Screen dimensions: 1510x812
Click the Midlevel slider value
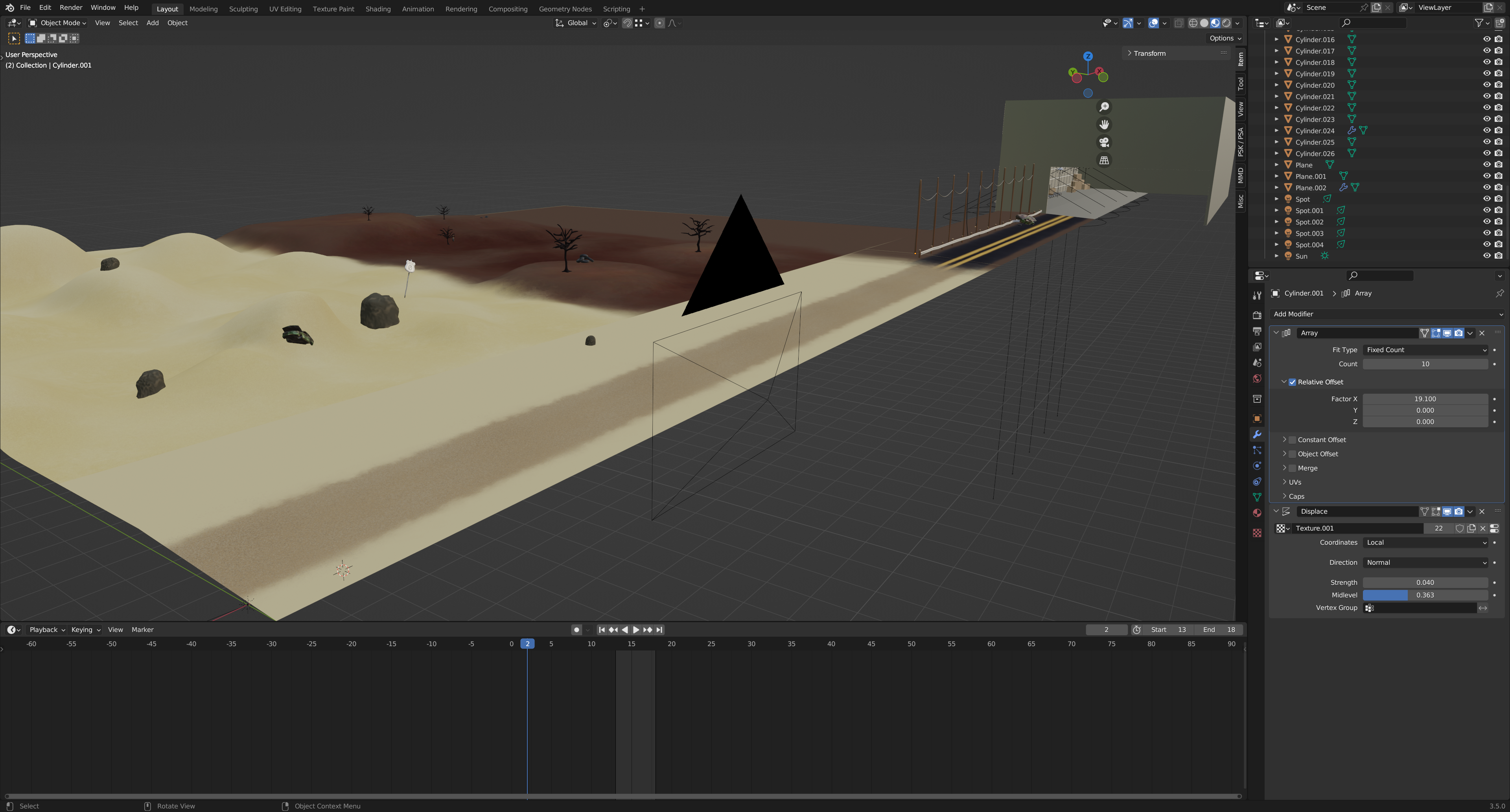pos(1425,595)
